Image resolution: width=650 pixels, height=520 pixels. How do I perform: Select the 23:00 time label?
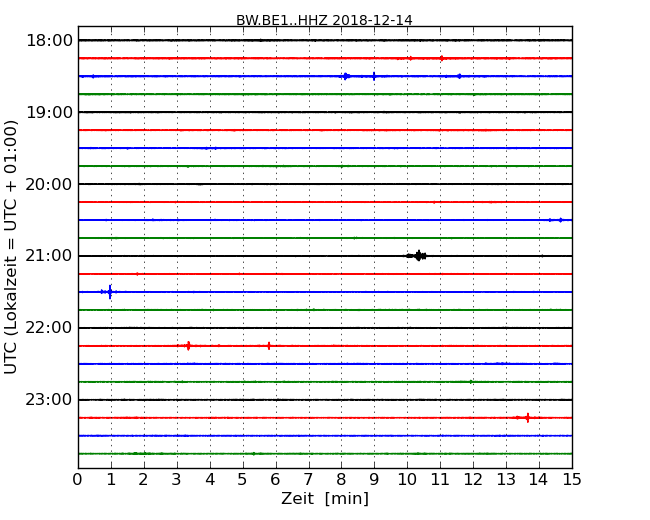[x=49, y=400]
